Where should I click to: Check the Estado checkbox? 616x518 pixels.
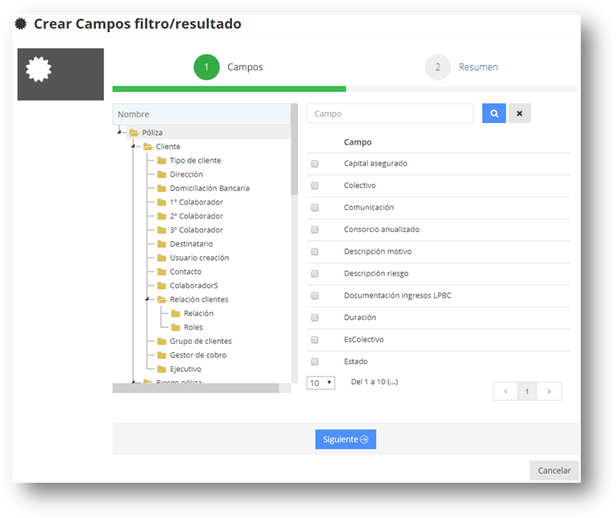coord(315,361)
